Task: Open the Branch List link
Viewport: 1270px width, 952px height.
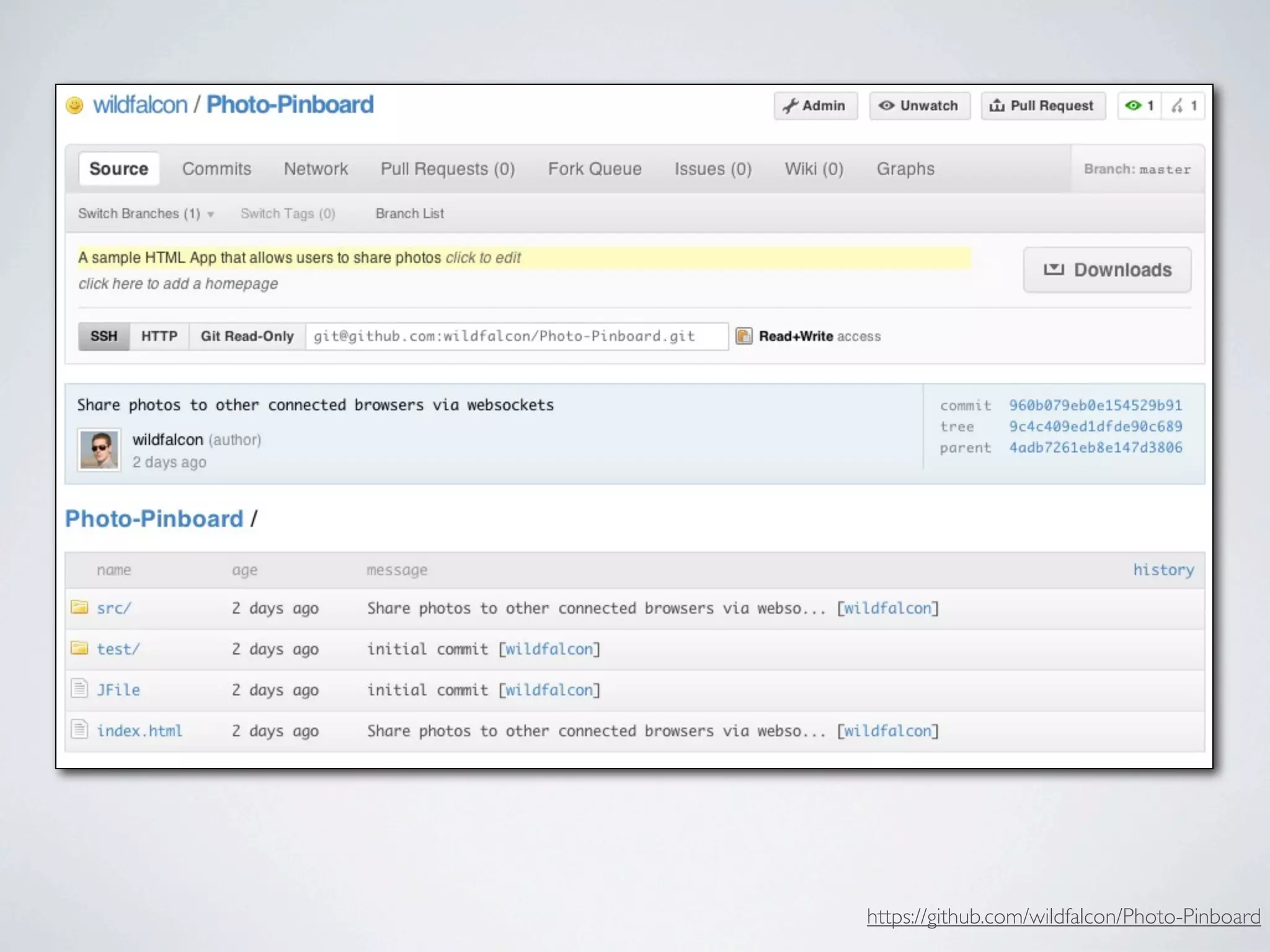Action: [x=410, y=213]
